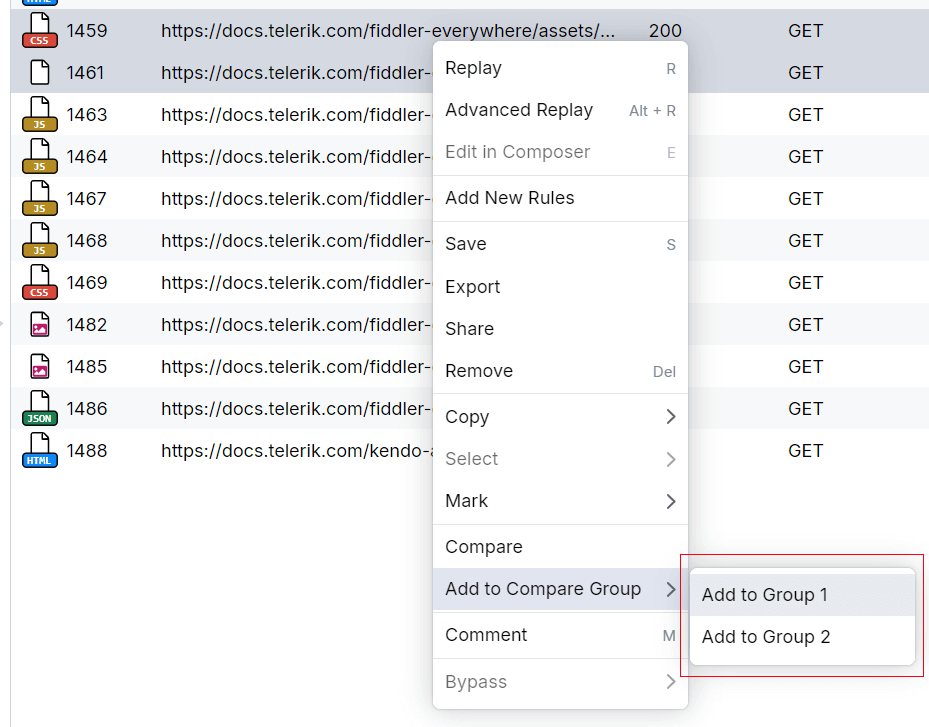Viewport: 929px width, 727px height.
Task: Click the CSS file icon for session 1459
Action: pos(40,30)
